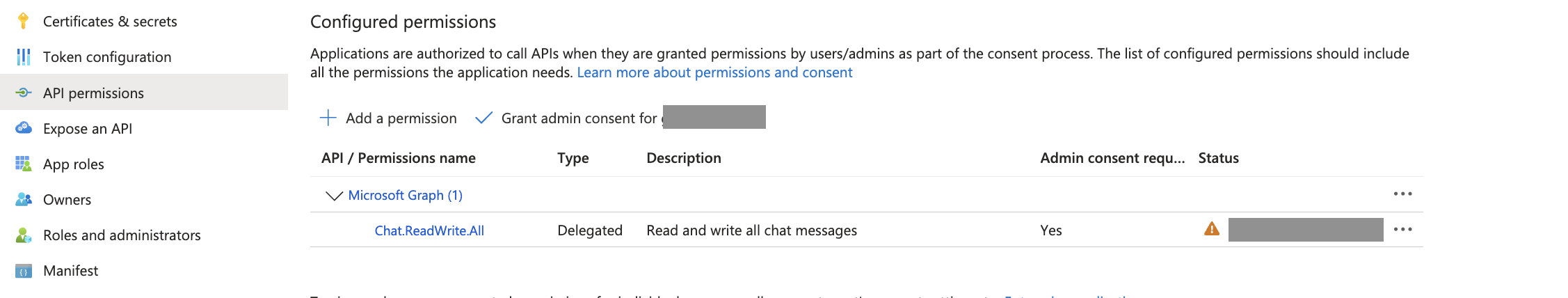
Task: Click the Status column header
Action: (x=1218, y=158)
